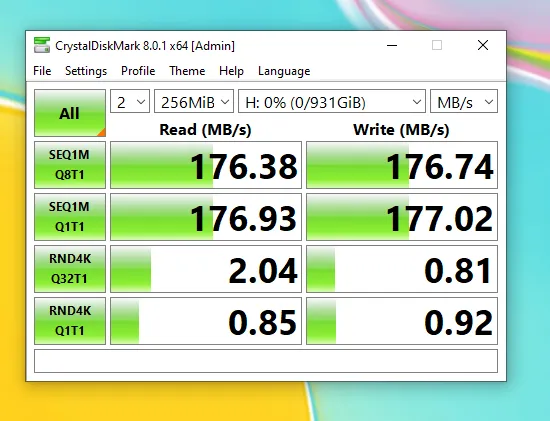
Task: Open the Help menu
Action: [231, 71]
